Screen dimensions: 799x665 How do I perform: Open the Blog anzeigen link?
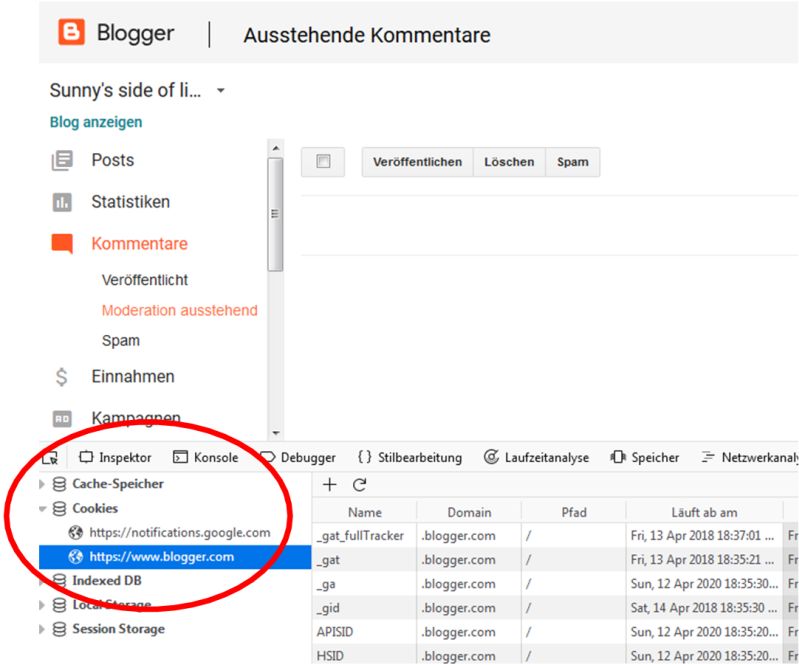point(96,122)
